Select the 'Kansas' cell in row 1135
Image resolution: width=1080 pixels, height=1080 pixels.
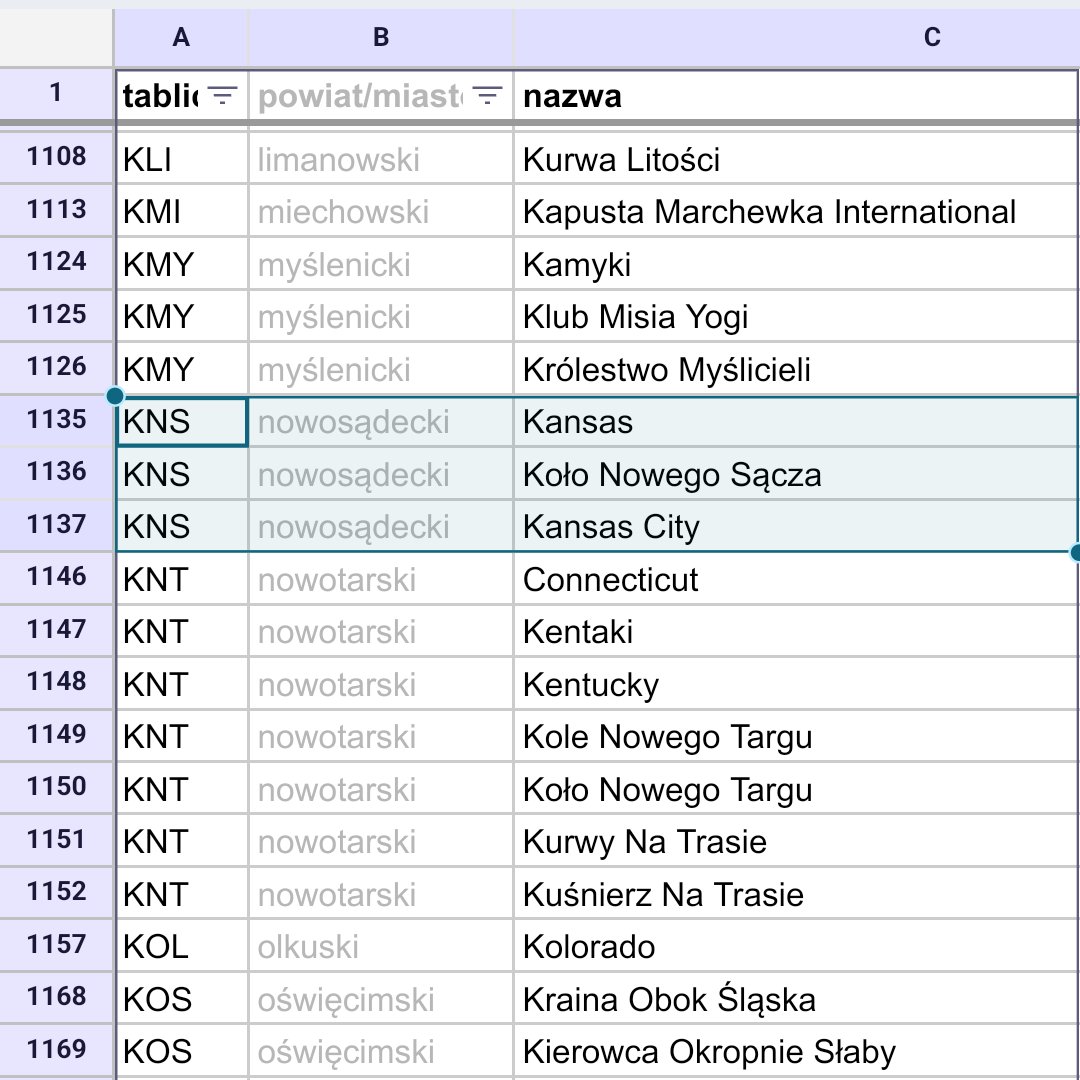click(x=796, y=422)
